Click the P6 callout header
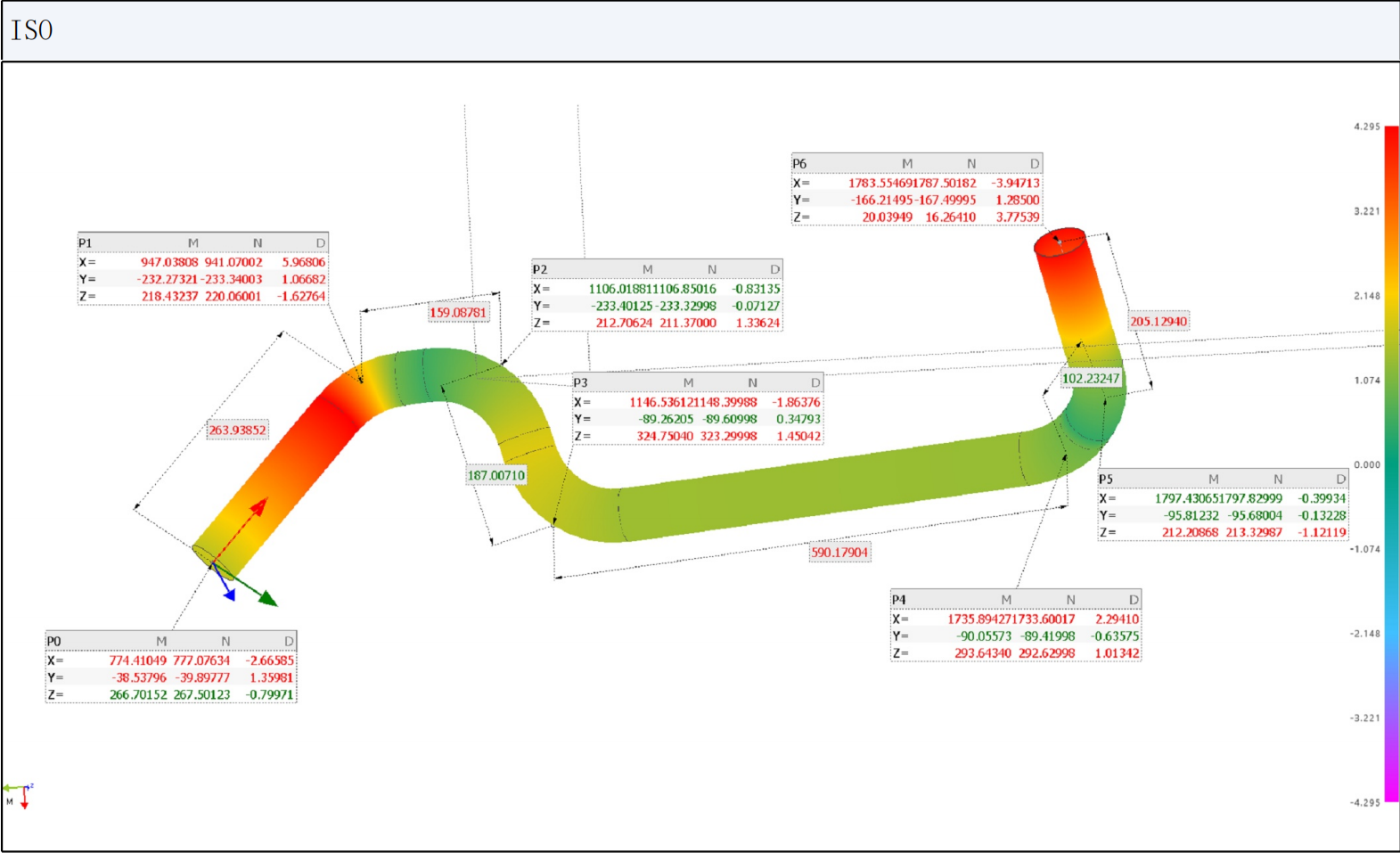1400x853 pixels. [x=916, y=163]
